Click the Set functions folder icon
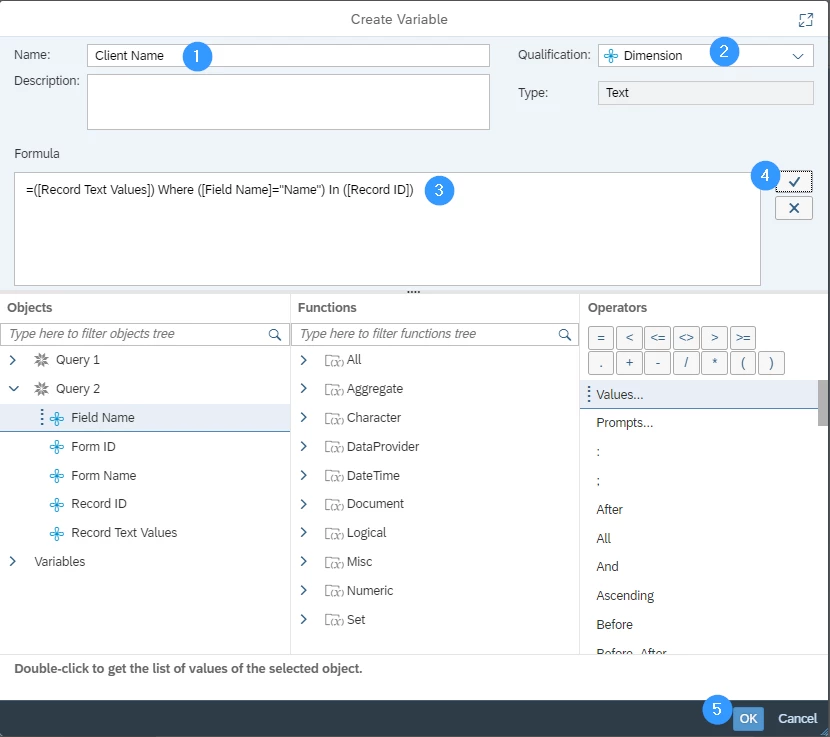Image resolution: width=830 pixels, height=737 pixels. pos(334,620)
